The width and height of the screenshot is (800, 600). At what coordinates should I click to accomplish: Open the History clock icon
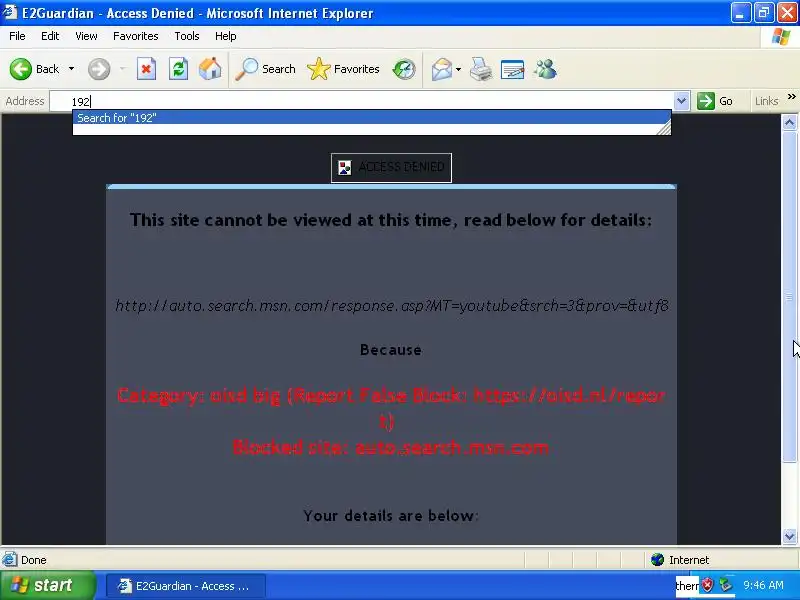(404, 69)
